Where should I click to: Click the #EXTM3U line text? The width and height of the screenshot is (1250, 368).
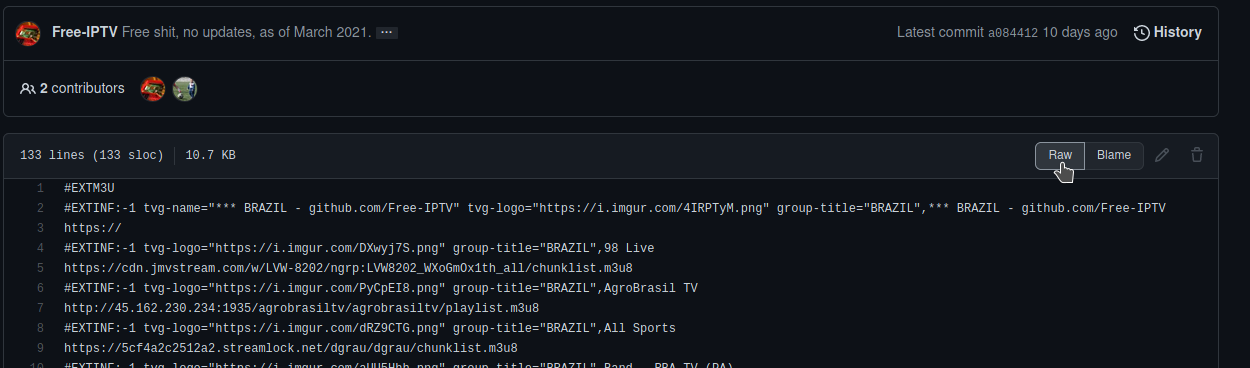pos(89,188)
